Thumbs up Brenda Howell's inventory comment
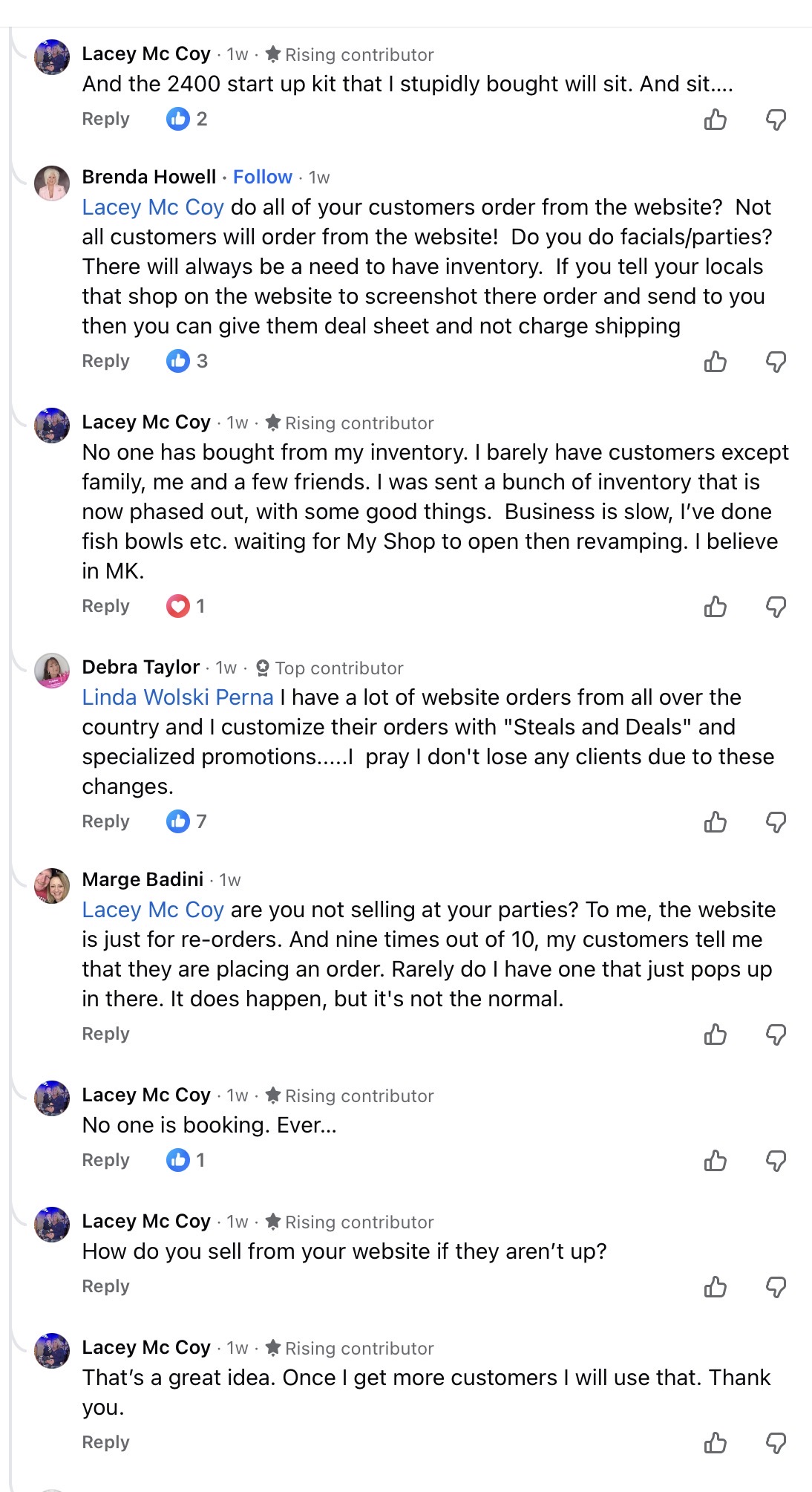 click(715, 362)
